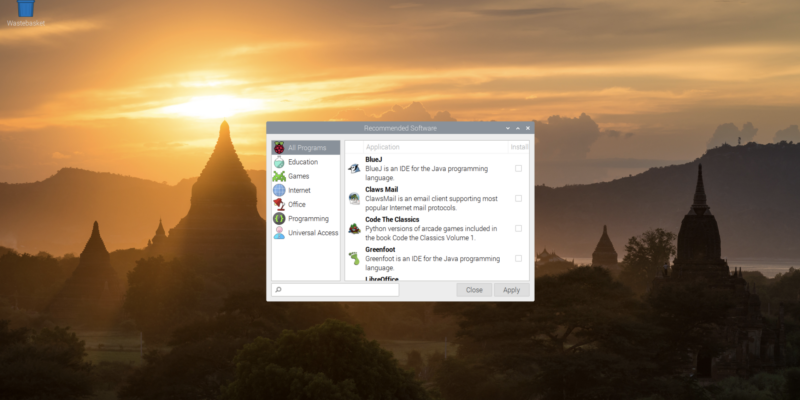Click the Claws Mail application icon

(354, 198)
